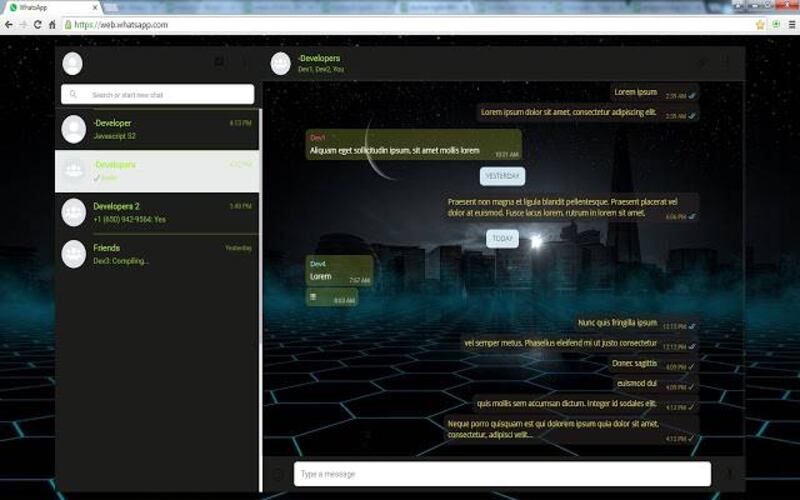This screenshot has height=500, width=800.
Task: Open the Friends chat from yesterday
Action: [157, 254]
